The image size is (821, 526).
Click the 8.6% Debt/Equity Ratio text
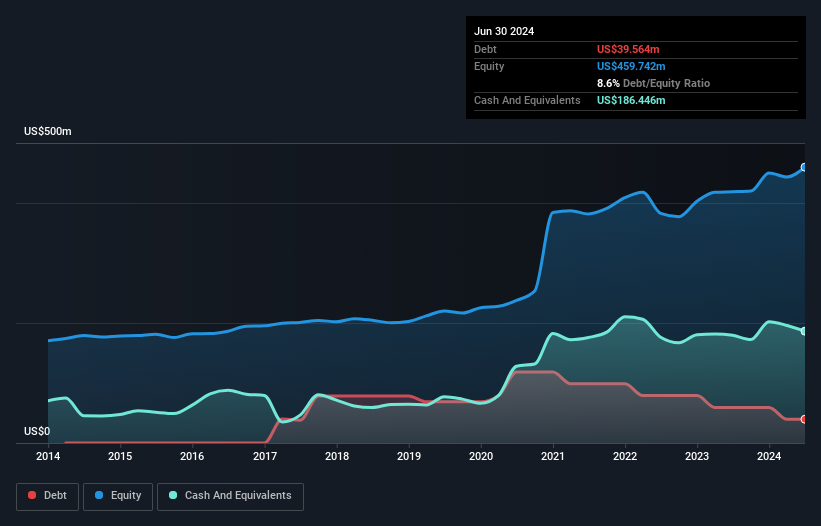pos(653,83)
